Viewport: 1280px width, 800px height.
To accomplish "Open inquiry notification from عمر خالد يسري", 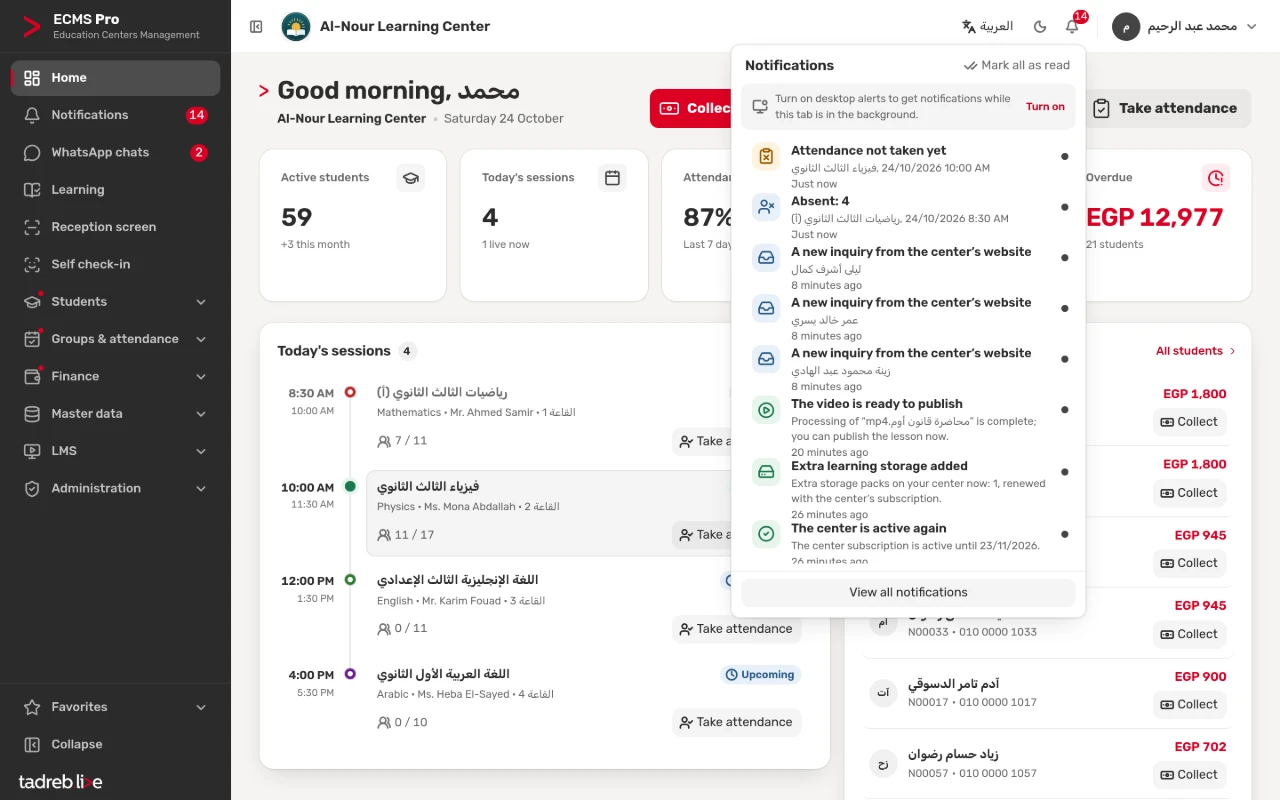I will pyautogui.click(x=908, y=319).
